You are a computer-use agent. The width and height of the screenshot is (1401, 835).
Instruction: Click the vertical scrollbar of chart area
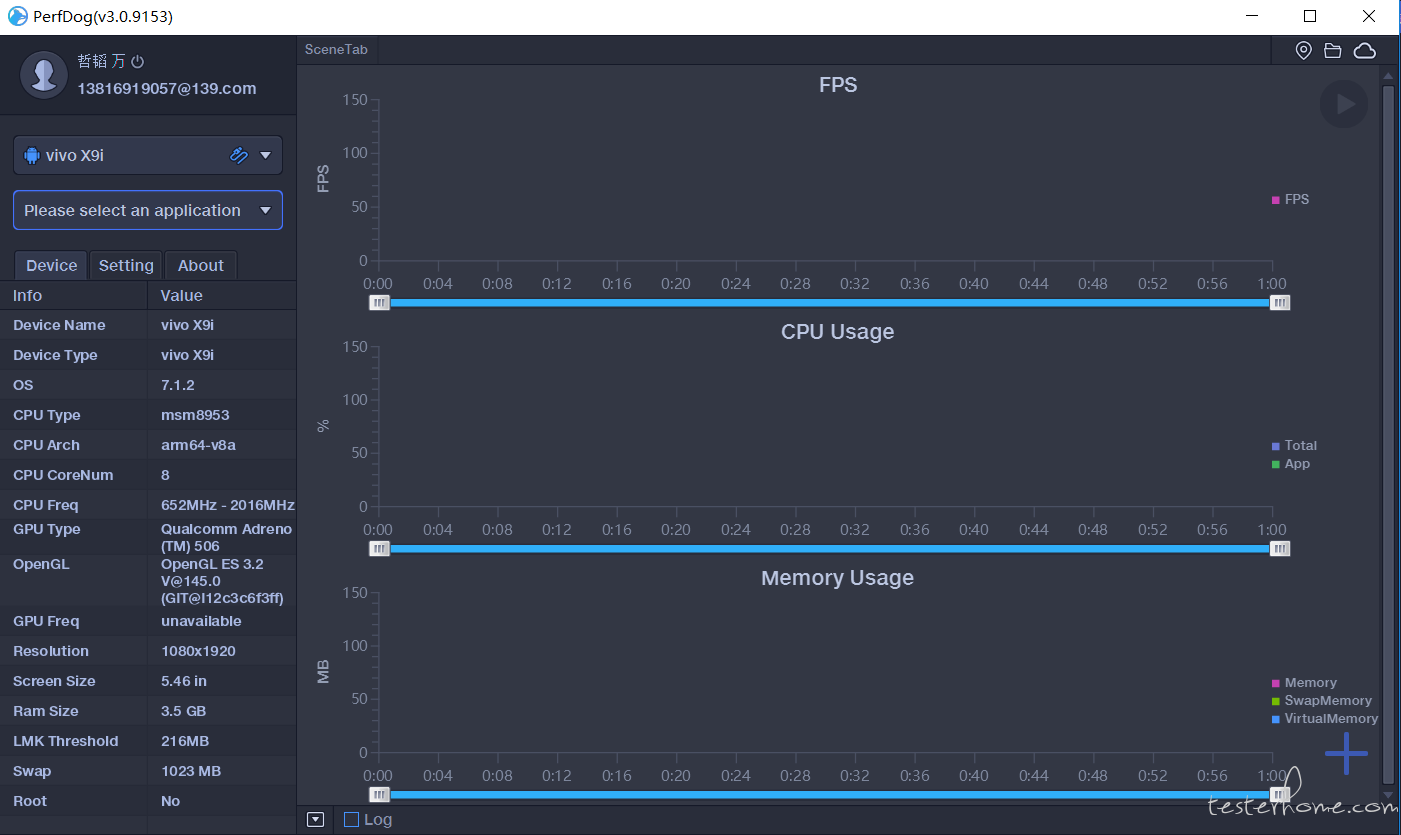coord(1388,430)
